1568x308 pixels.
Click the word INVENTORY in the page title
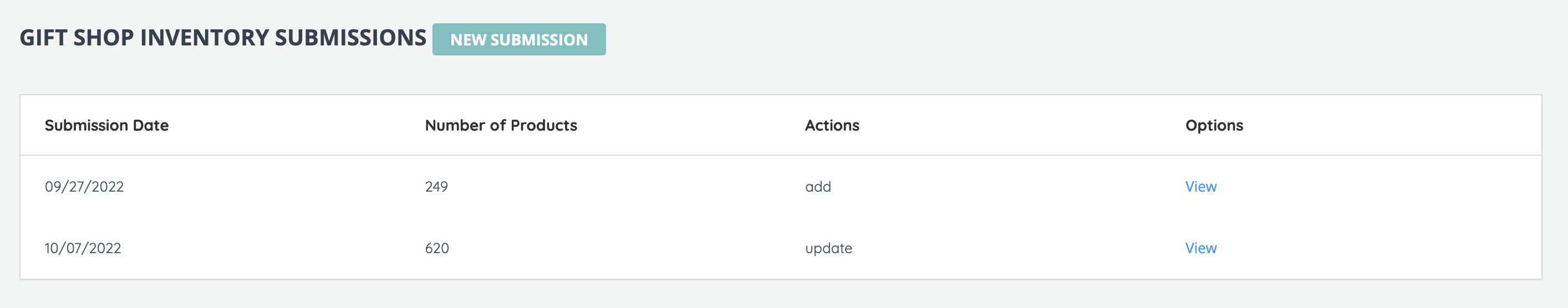205,38
